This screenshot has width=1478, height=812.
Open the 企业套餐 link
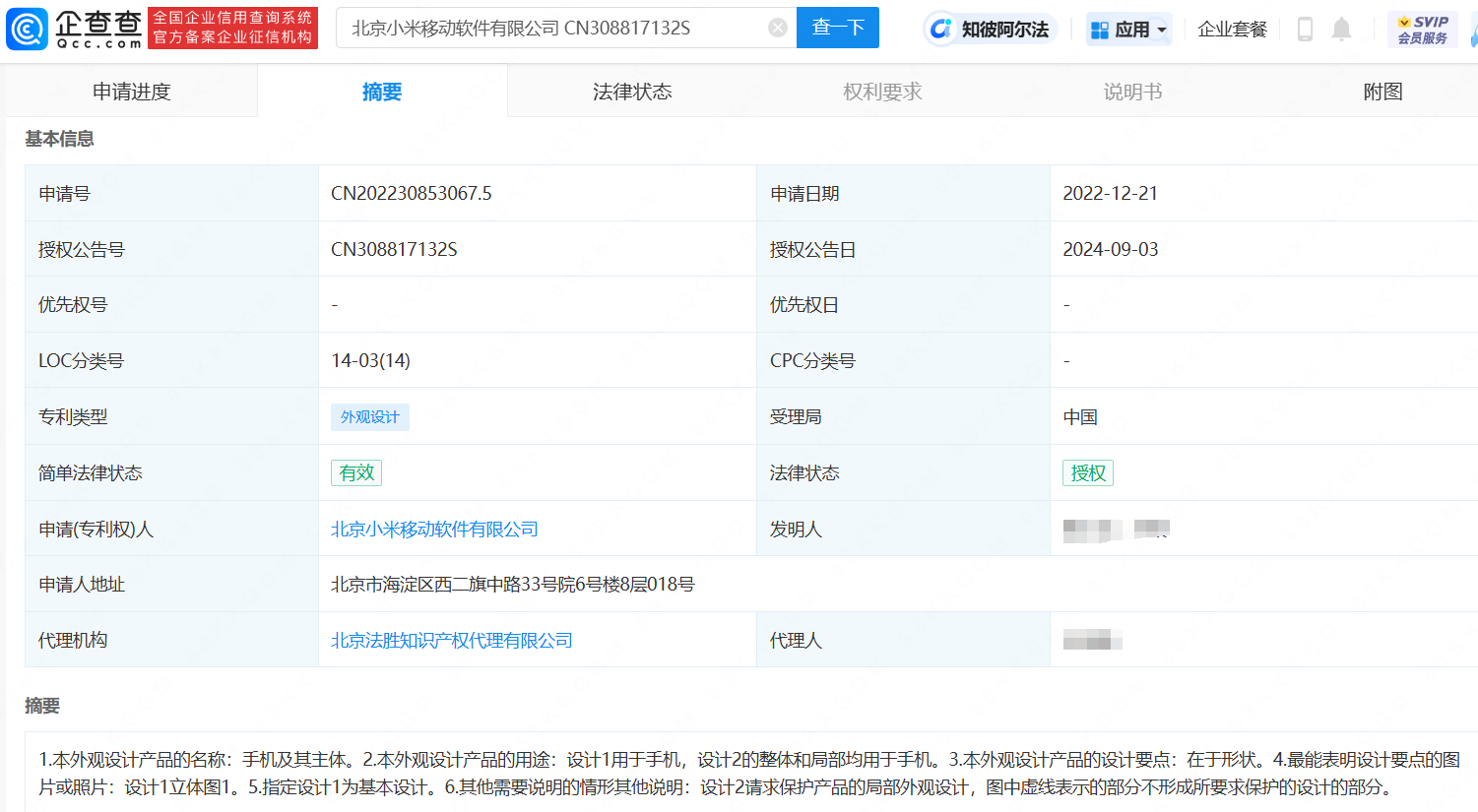1232,30
